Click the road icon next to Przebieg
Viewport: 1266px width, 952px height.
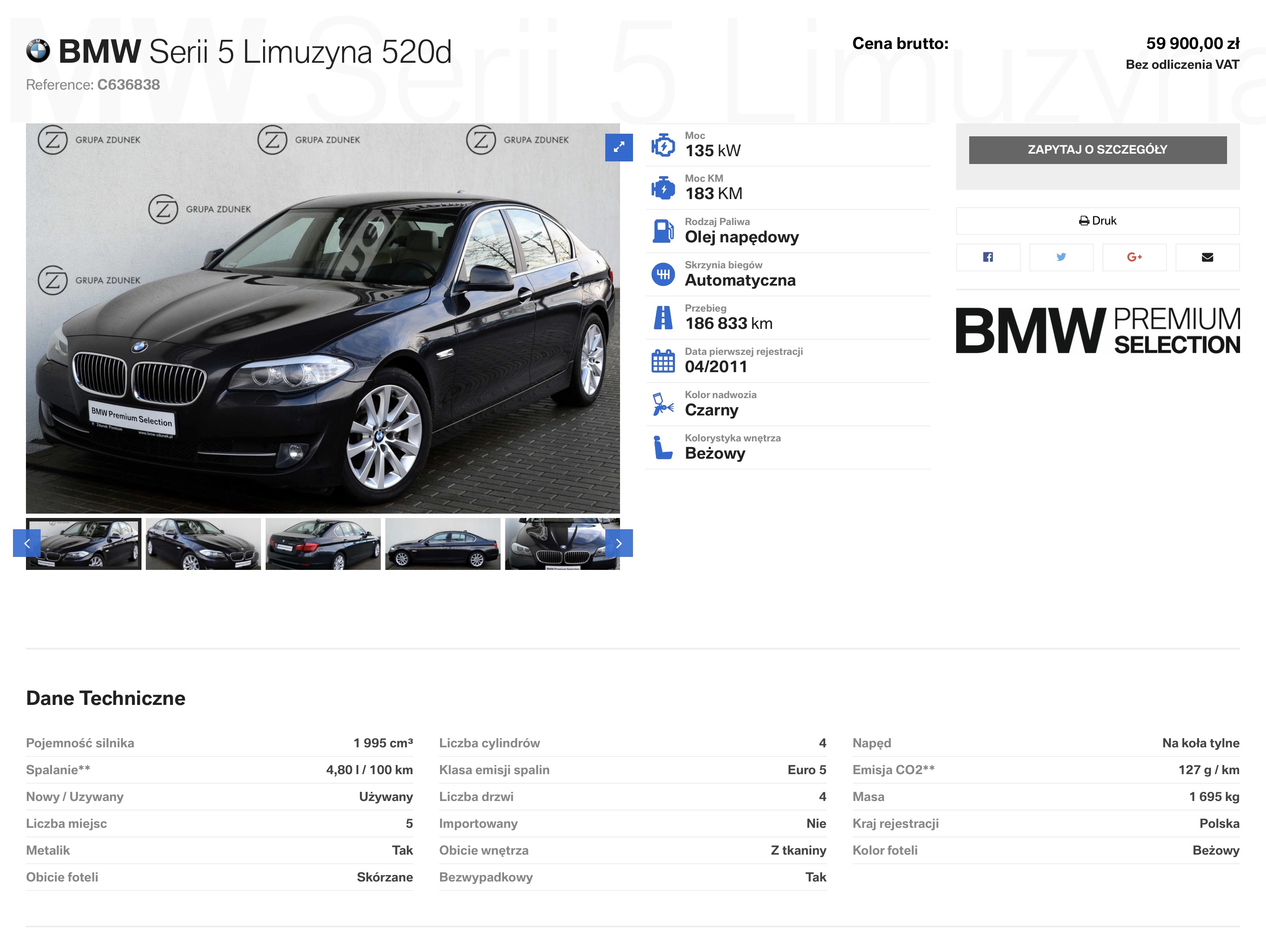pyautogui.click(x=663, y=318)
